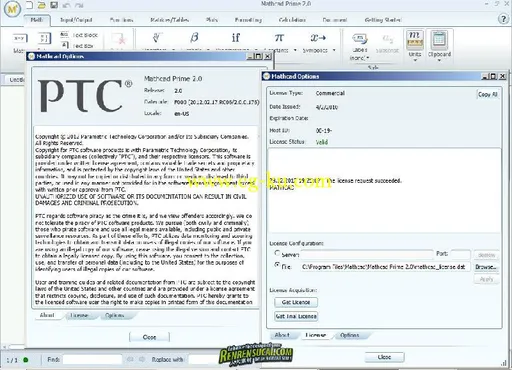Click the Labels icon in Style group
This screenshot has height=370, width=512.
360,39
